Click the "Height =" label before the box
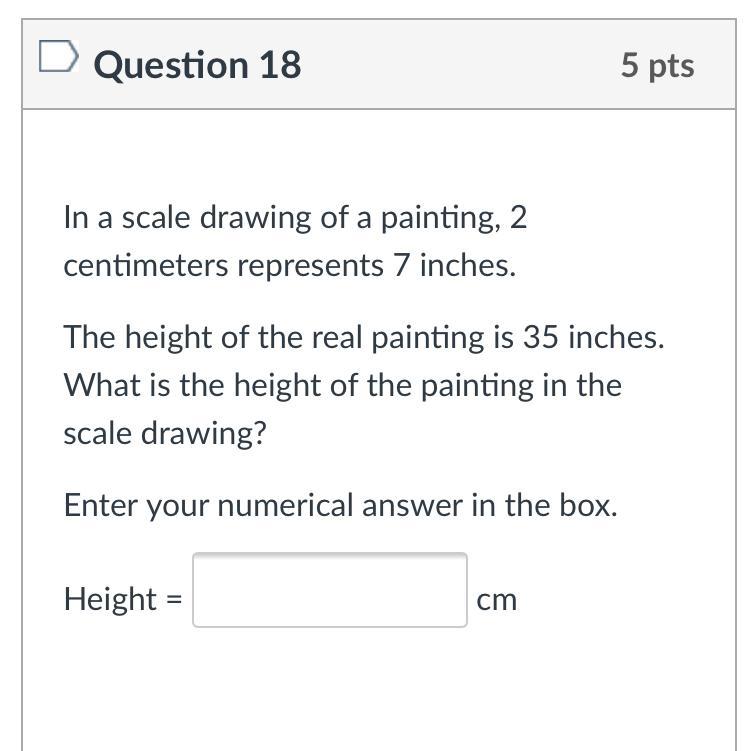750x751 pixels. 122,599
